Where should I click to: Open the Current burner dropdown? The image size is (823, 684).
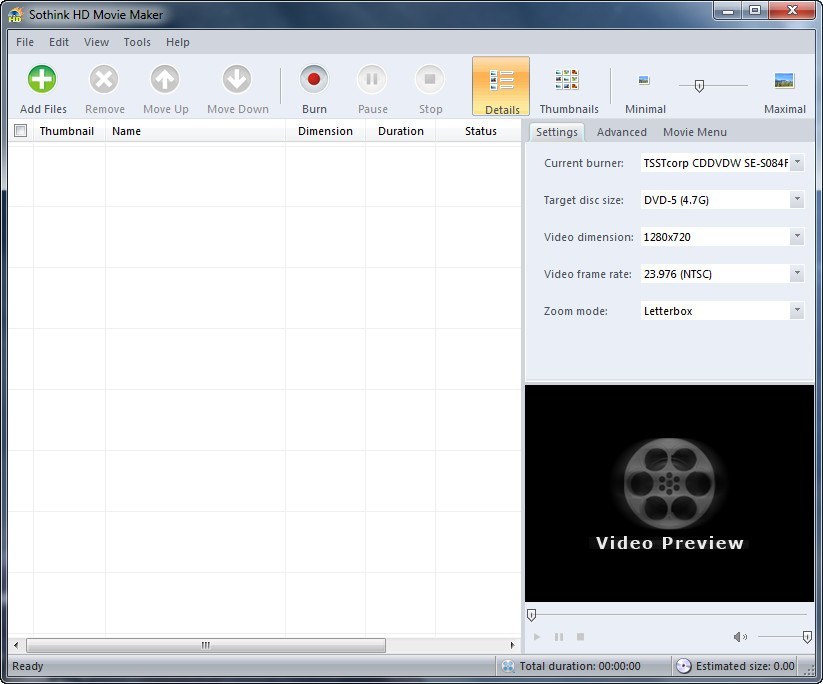pyautogui.click(x=797, y=162)
